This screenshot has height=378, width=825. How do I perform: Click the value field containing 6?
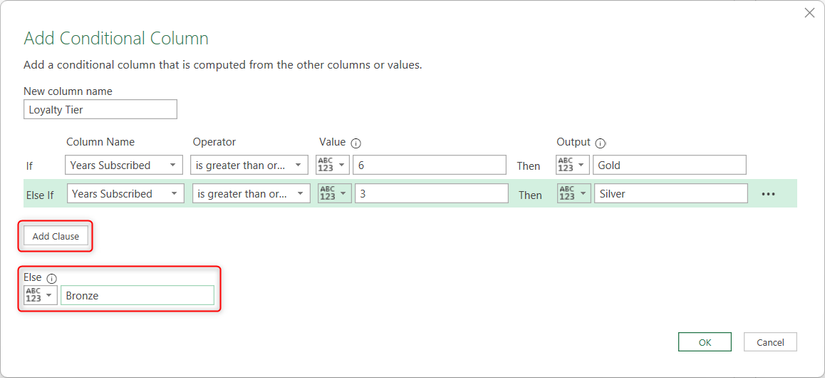pyautogui.click(x=429, y=165)
